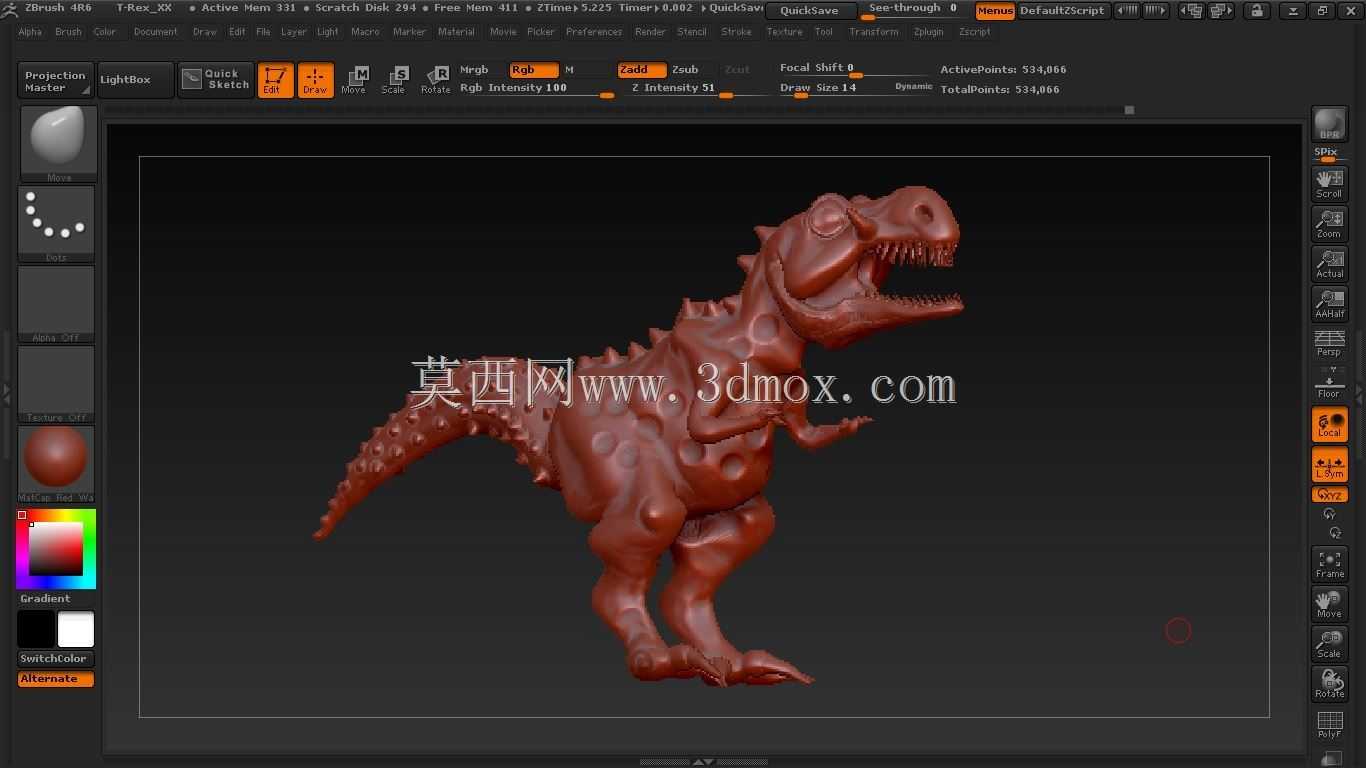Screen dimensions: 1366x768
Task: Toggle L.Sym local symmetry
Action: (x=1329, y=465)
